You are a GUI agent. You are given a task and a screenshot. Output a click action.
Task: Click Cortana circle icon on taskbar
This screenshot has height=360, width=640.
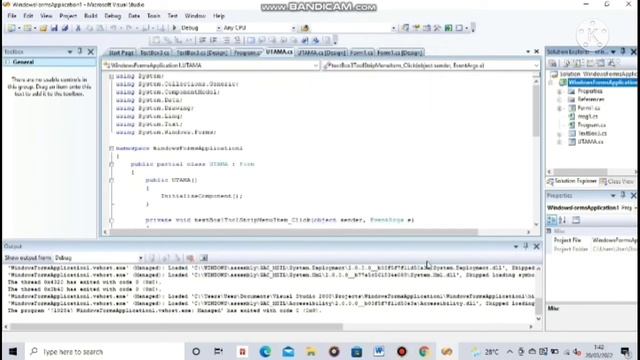coord(196,351)
